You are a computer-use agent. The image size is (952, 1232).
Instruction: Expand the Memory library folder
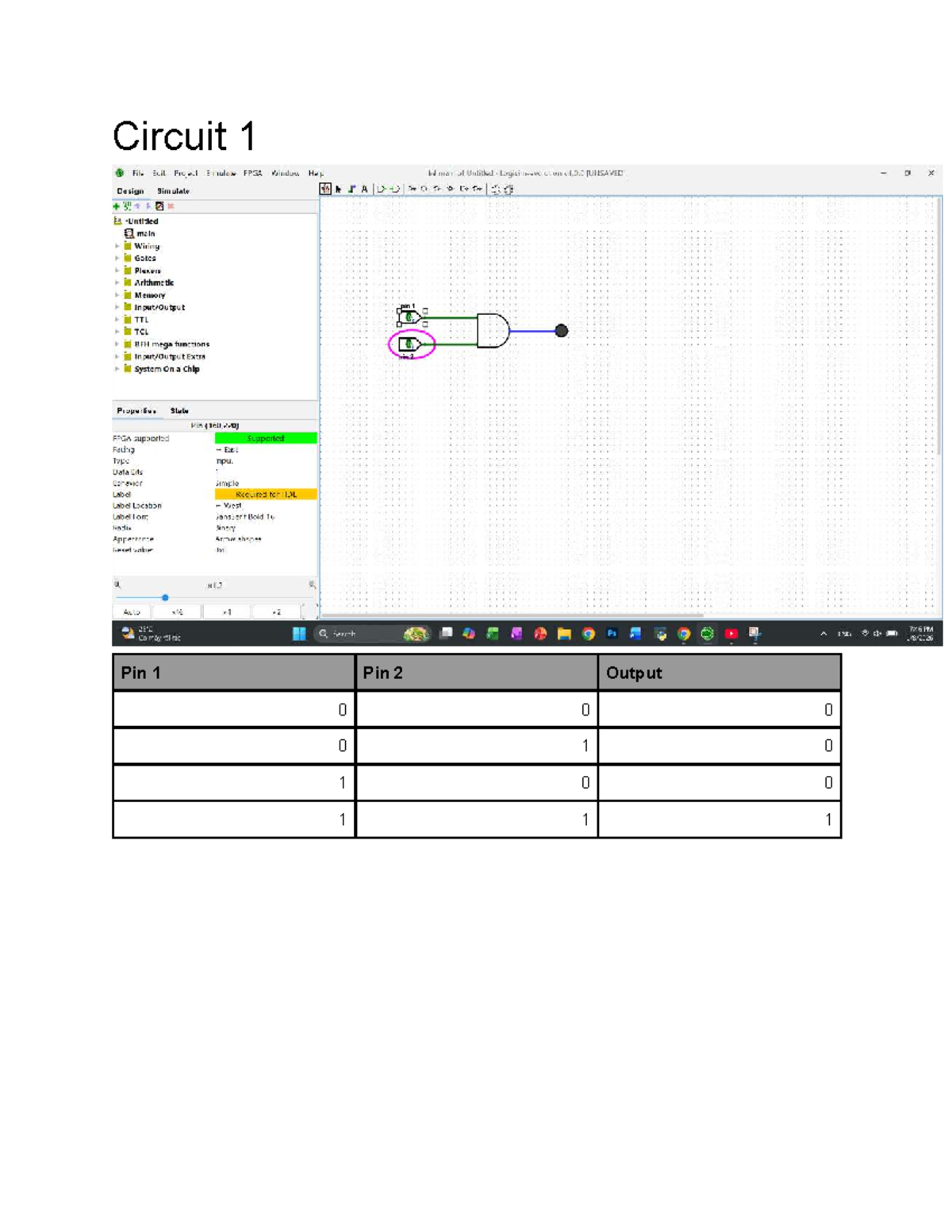(x=117, y=295)
